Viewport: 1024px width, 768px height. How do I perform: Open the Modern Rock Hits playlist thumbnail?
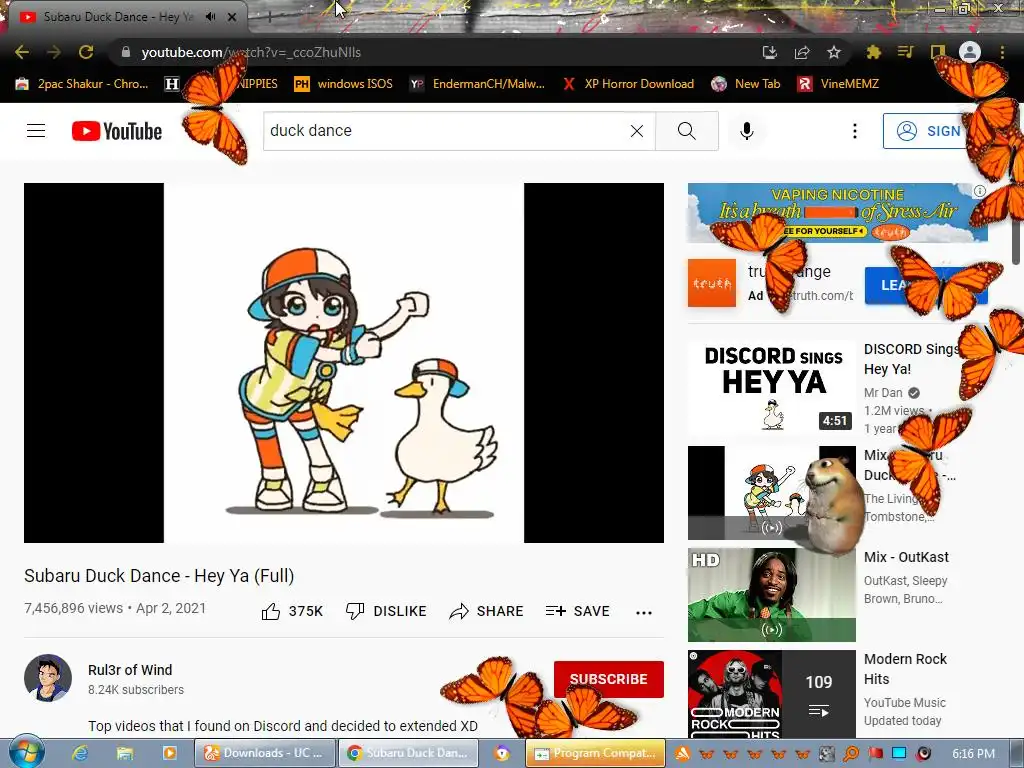(x=771, y=694)
